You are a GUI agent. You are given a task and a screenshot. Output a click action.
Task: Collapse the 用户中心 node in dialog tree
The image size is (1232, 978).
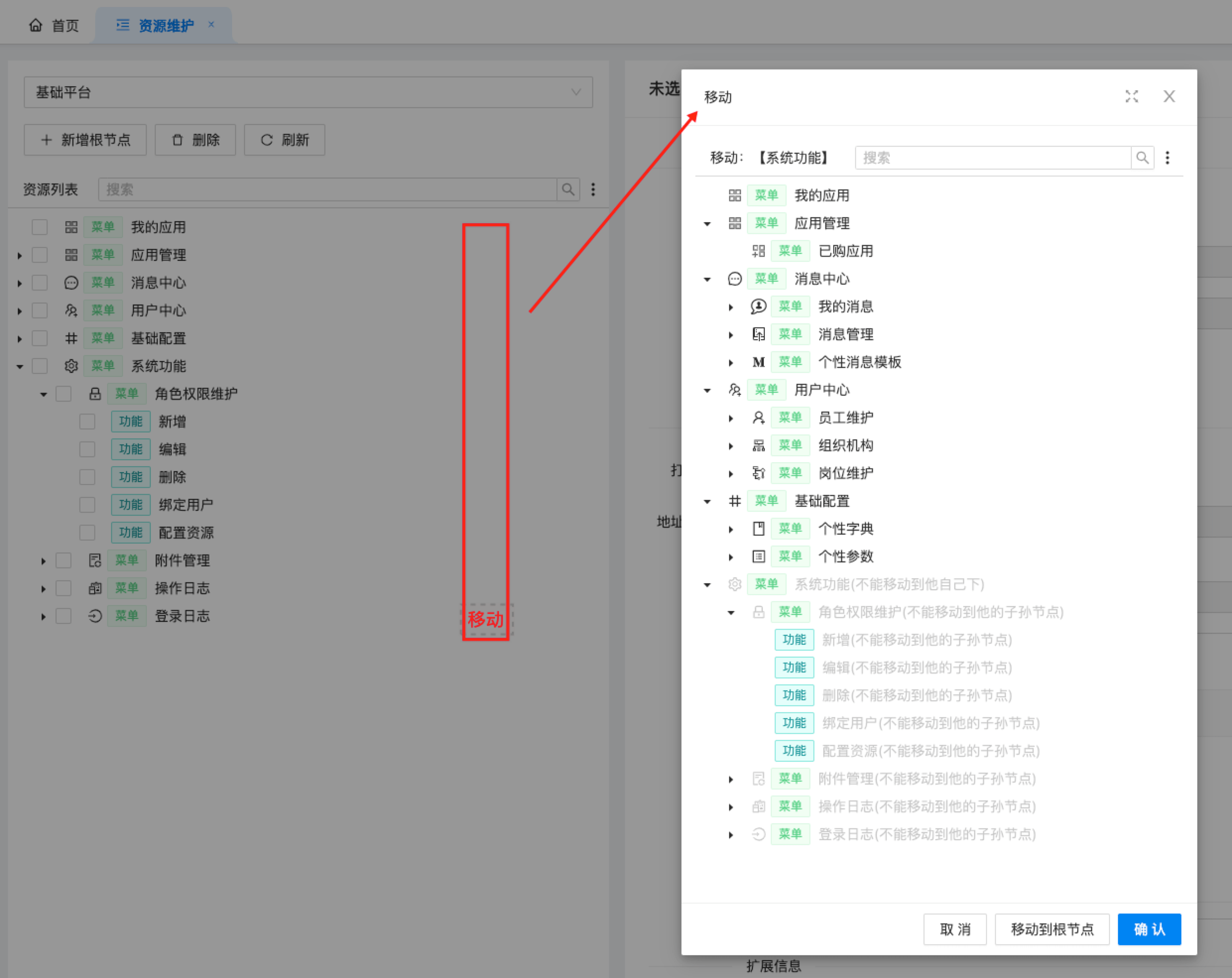tap(707, 390)
